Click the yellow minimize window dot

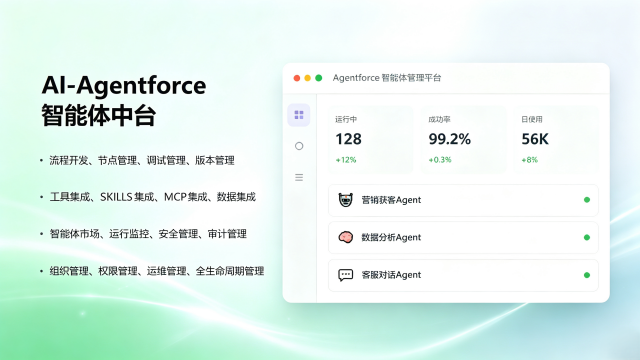[308, 78]
